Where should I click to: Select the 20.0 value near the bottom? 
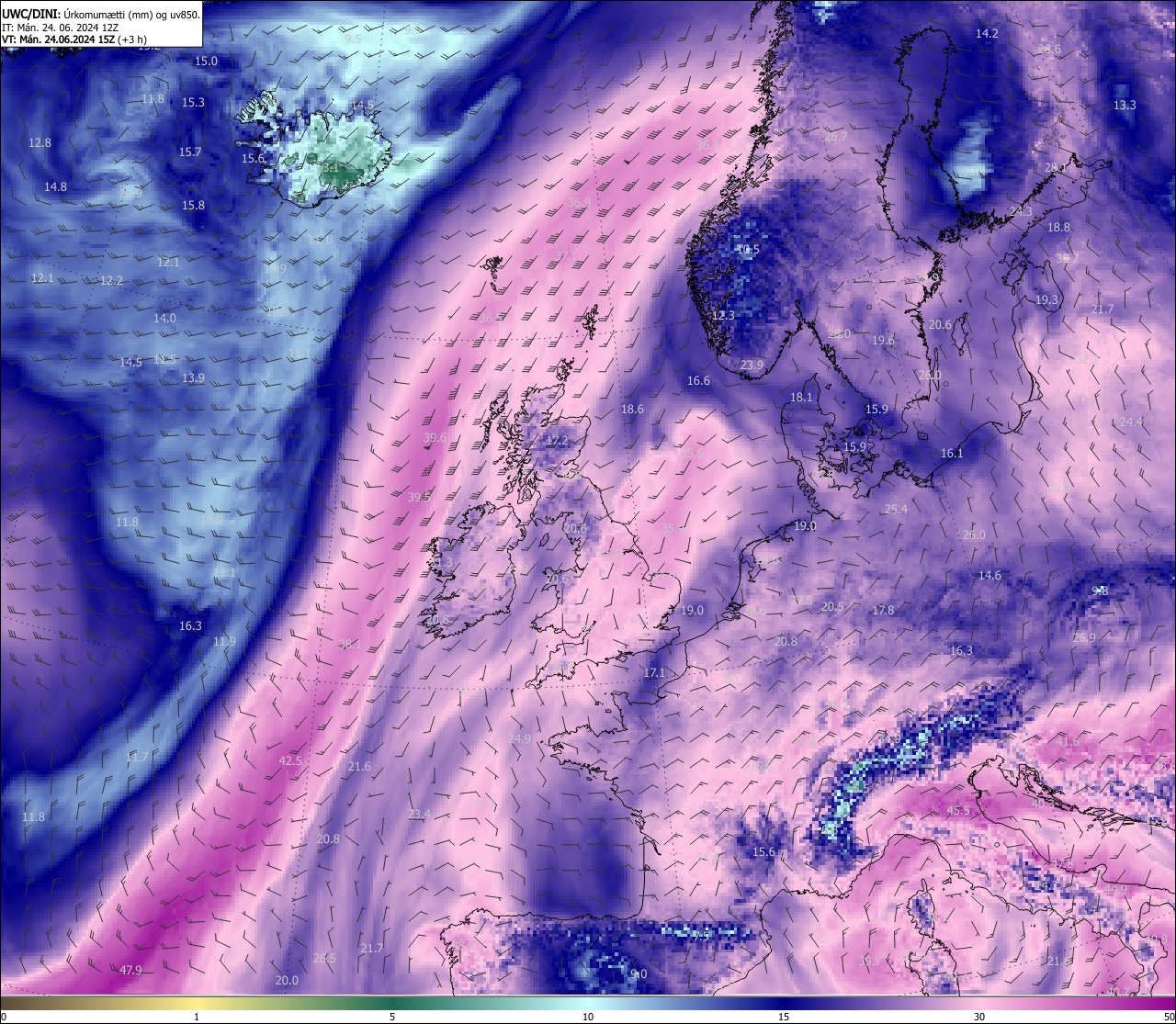(x=287, y=981)
